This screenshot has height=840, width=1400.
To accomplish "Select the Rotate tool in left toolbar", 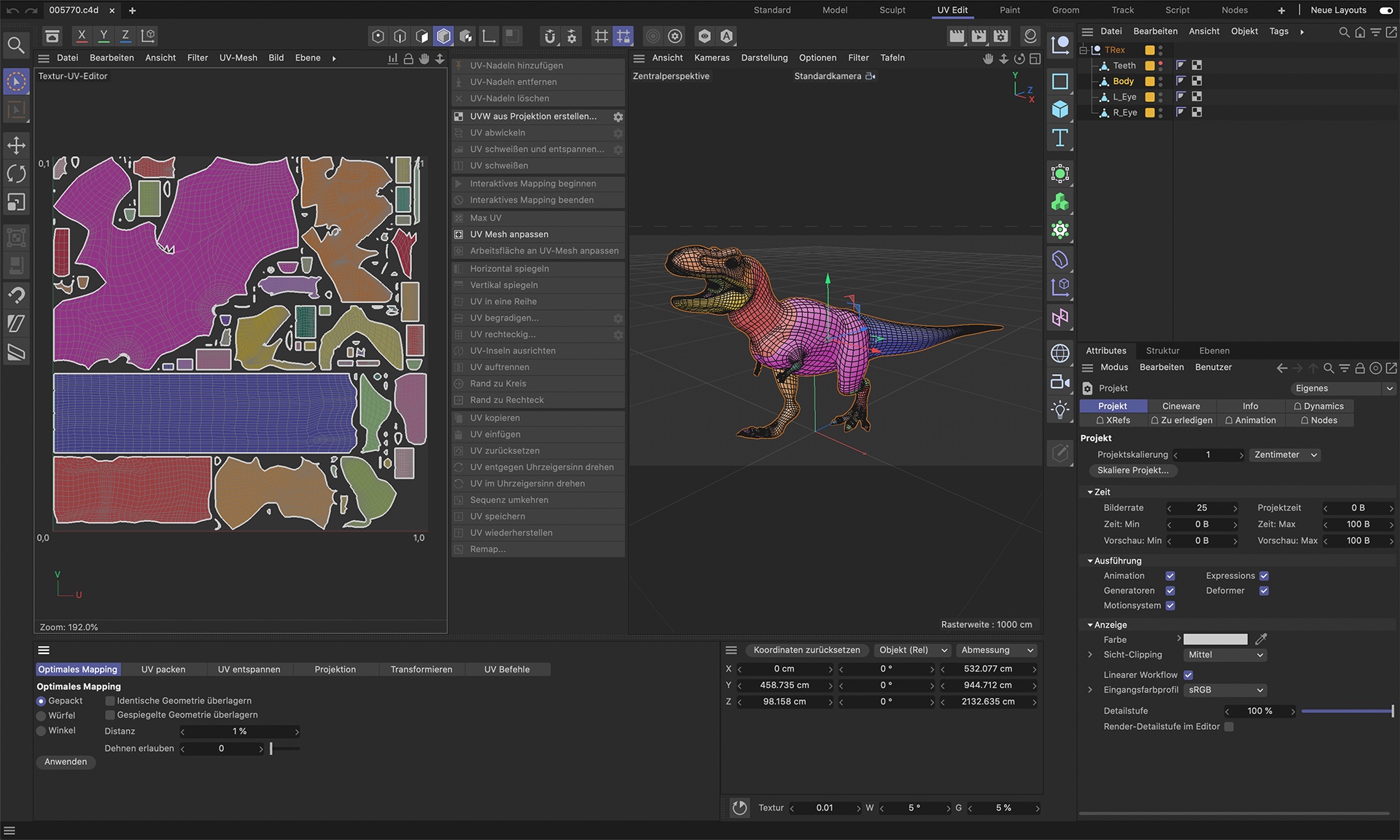I will pyautogui.click(x=16, y=174).
